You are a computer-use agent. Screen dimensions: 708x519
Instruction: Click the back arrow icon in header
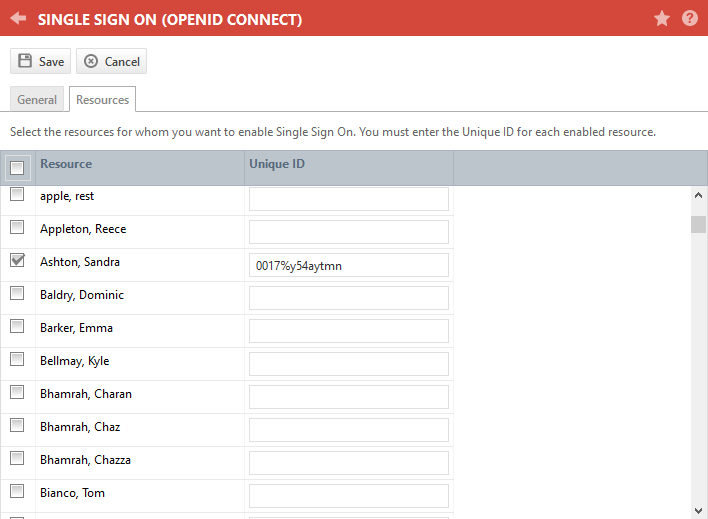point(18,19)
